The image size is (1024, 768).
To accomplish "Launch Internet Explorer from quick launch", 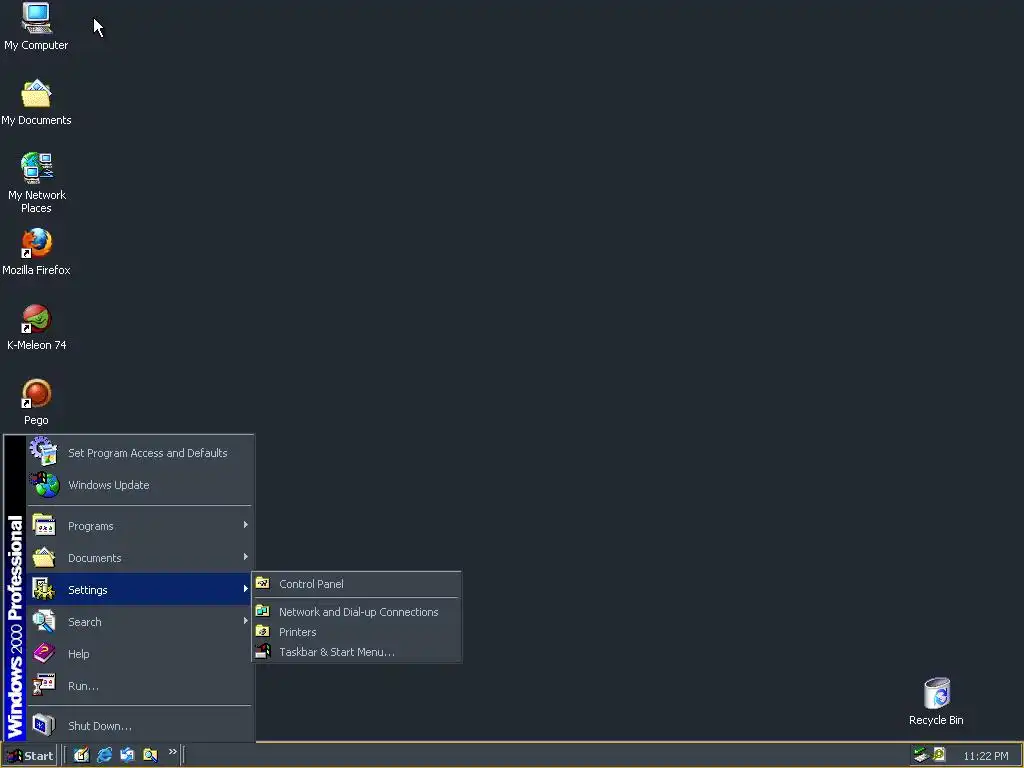I will click(104, 755).
